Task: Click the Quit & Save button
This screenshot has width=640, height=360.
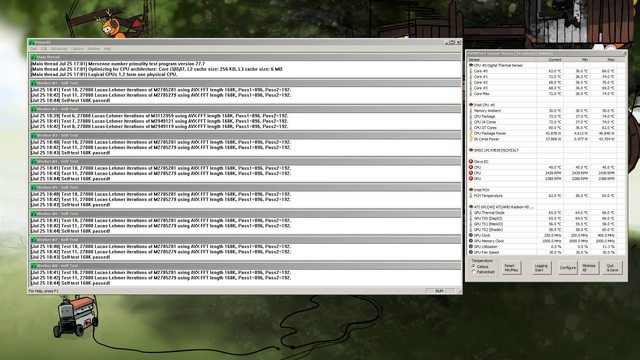Action: [612, 268]
